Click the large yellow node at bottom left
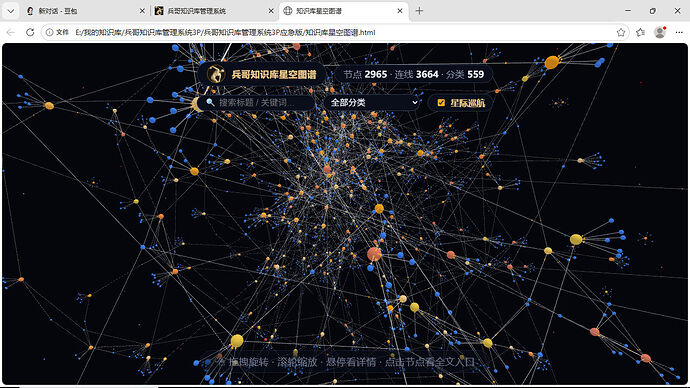This screenshot has height=388, width=690. [237, 340]
